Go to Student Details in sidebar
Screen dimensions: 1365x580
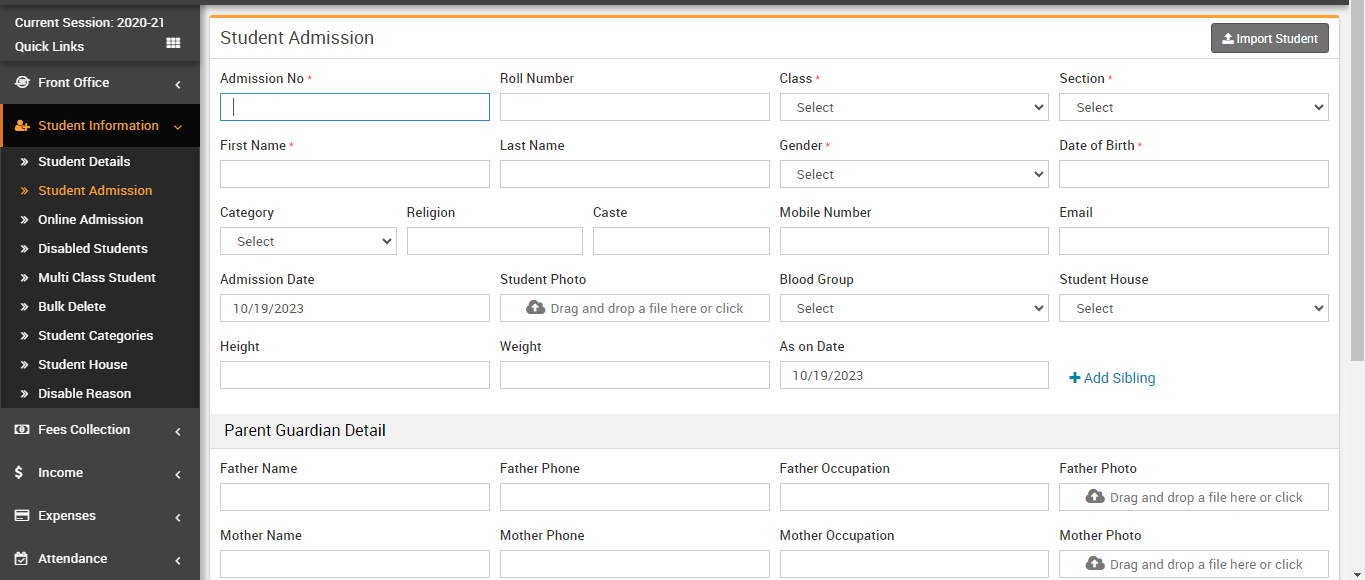tap(84, 161)
